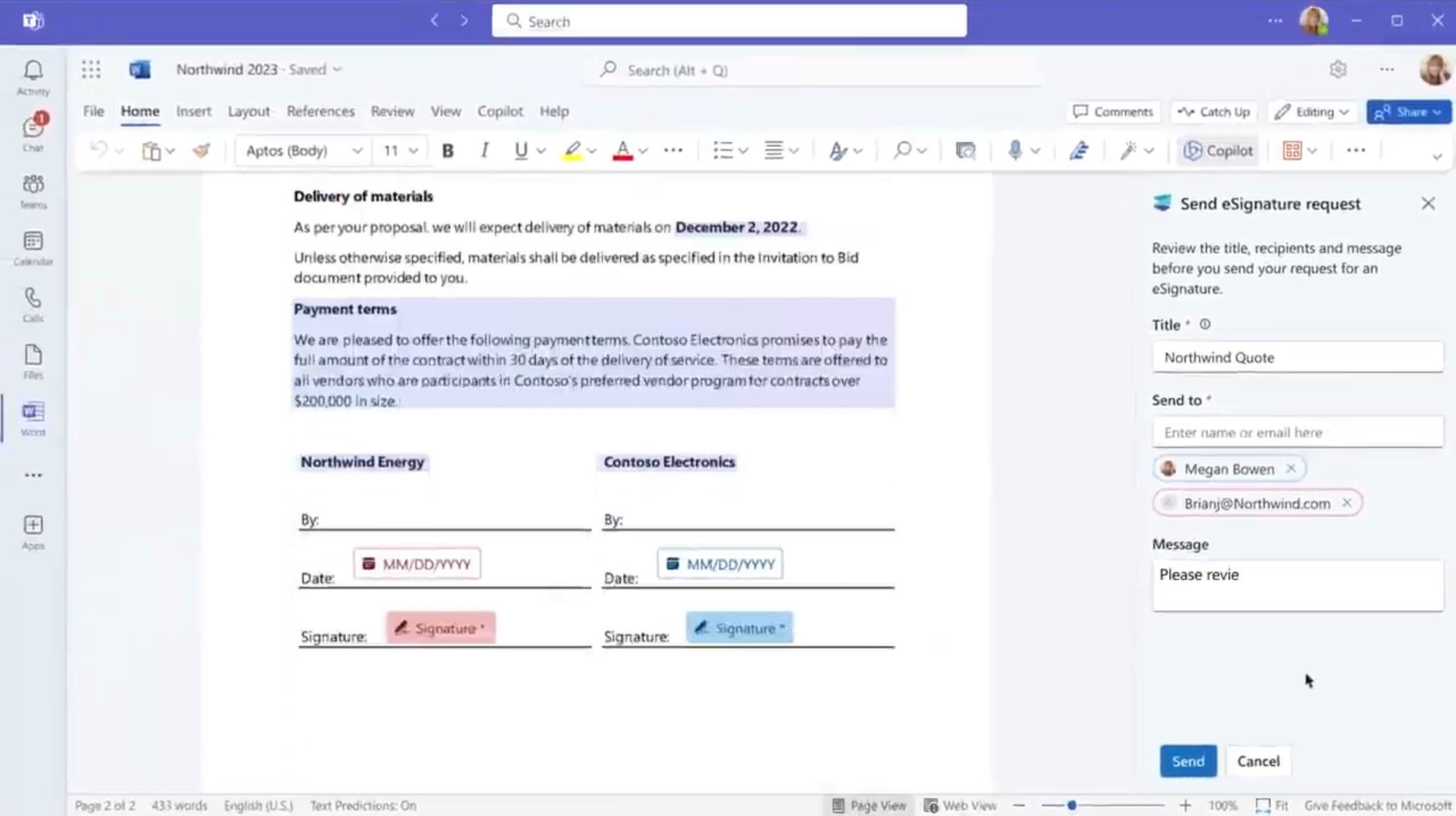Open the Designer wand tool
The width and height of the screenshot is (1456, 816).
(x=1128, y=150)
